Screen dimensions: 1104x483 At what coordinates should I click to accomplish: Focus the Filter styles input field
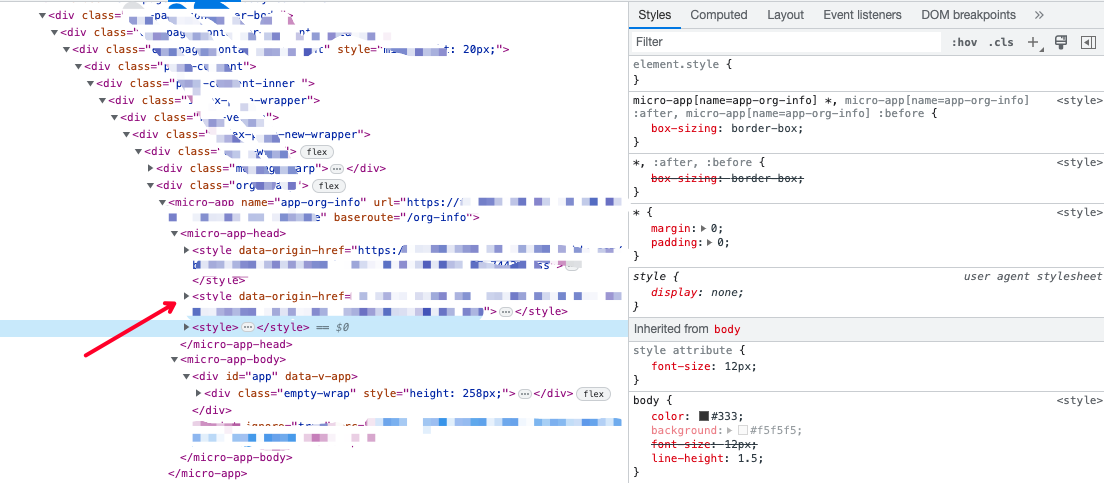click(786, 42)
